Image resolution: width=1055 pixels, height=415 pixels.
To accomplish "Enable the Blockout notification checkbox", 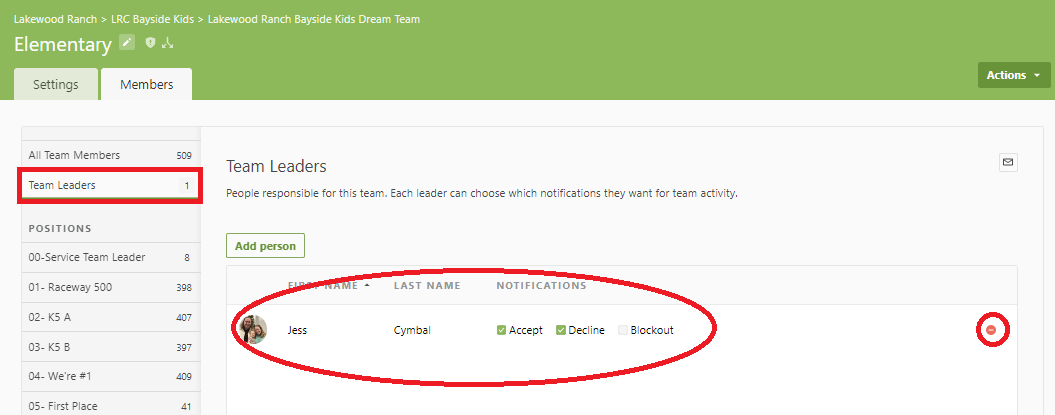I will (x=624, y=330).
